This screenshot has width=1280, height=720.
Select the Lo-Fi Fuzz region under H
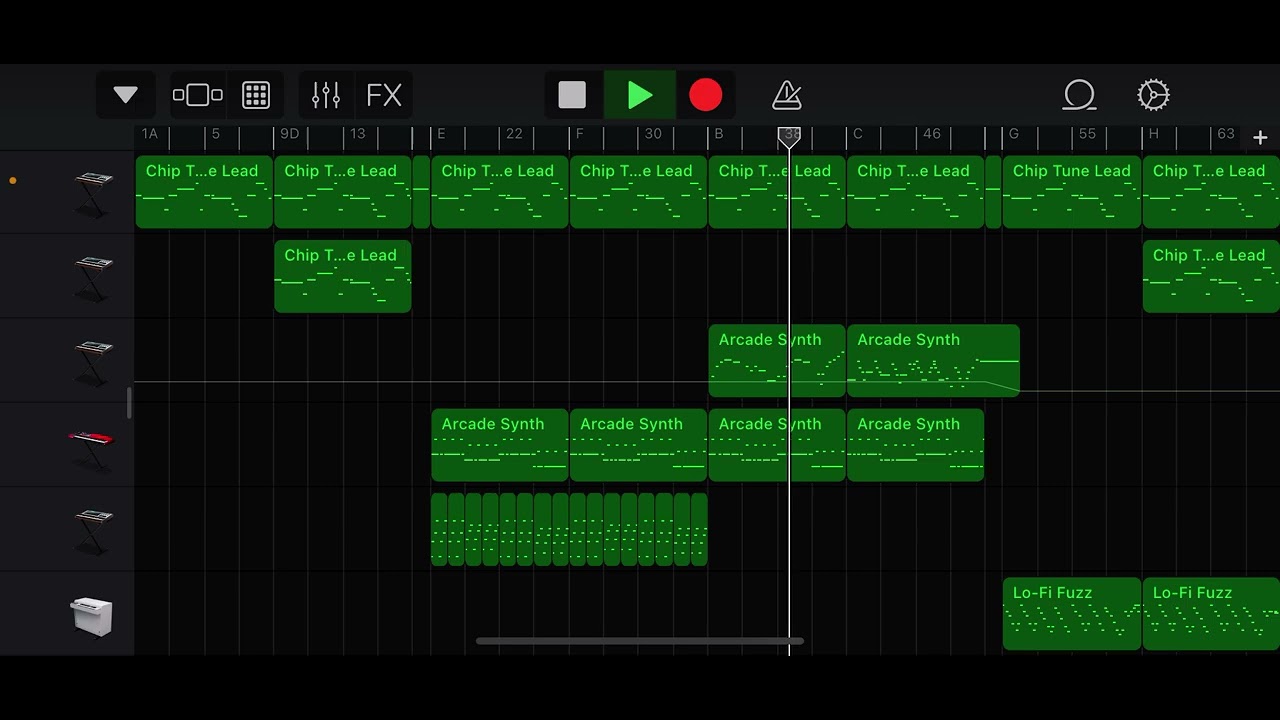click(1211, 614)
